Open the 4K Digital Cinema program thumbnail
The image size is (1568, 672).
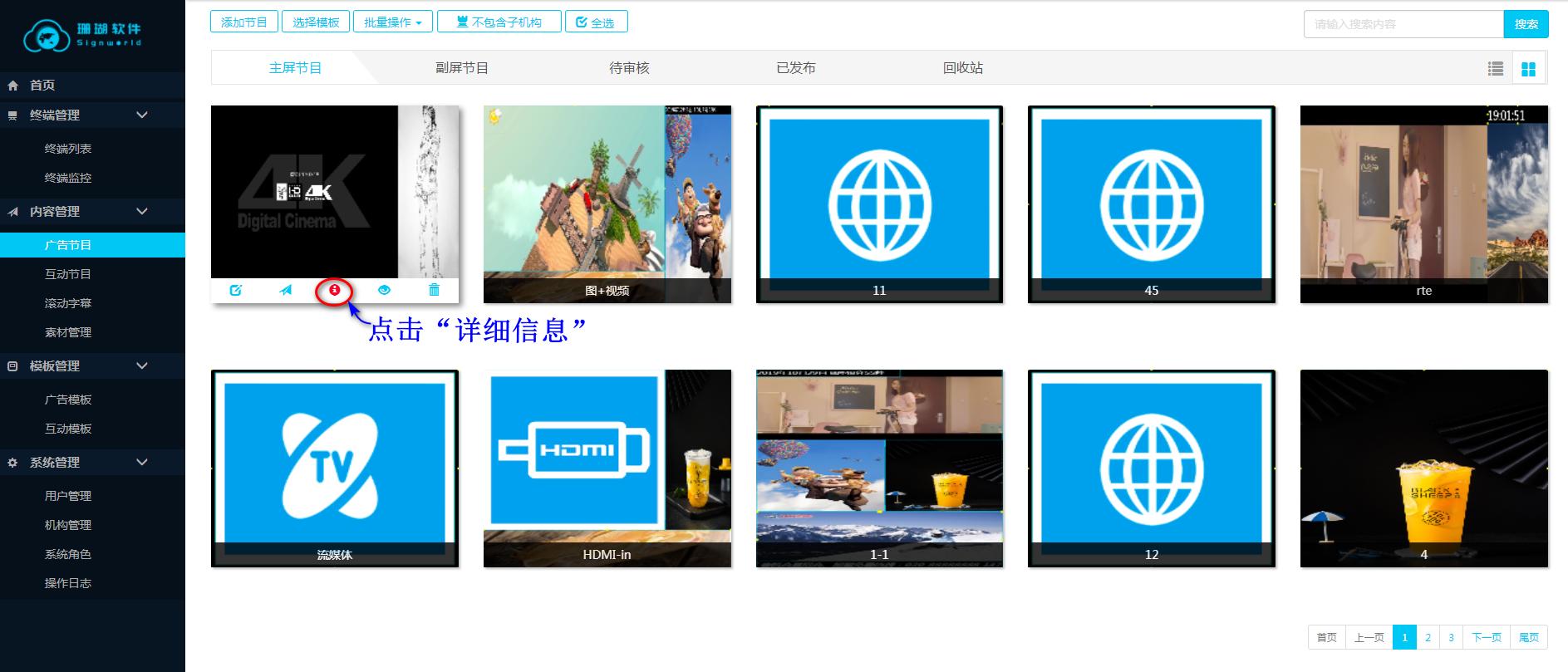click(x=335, y=192)
